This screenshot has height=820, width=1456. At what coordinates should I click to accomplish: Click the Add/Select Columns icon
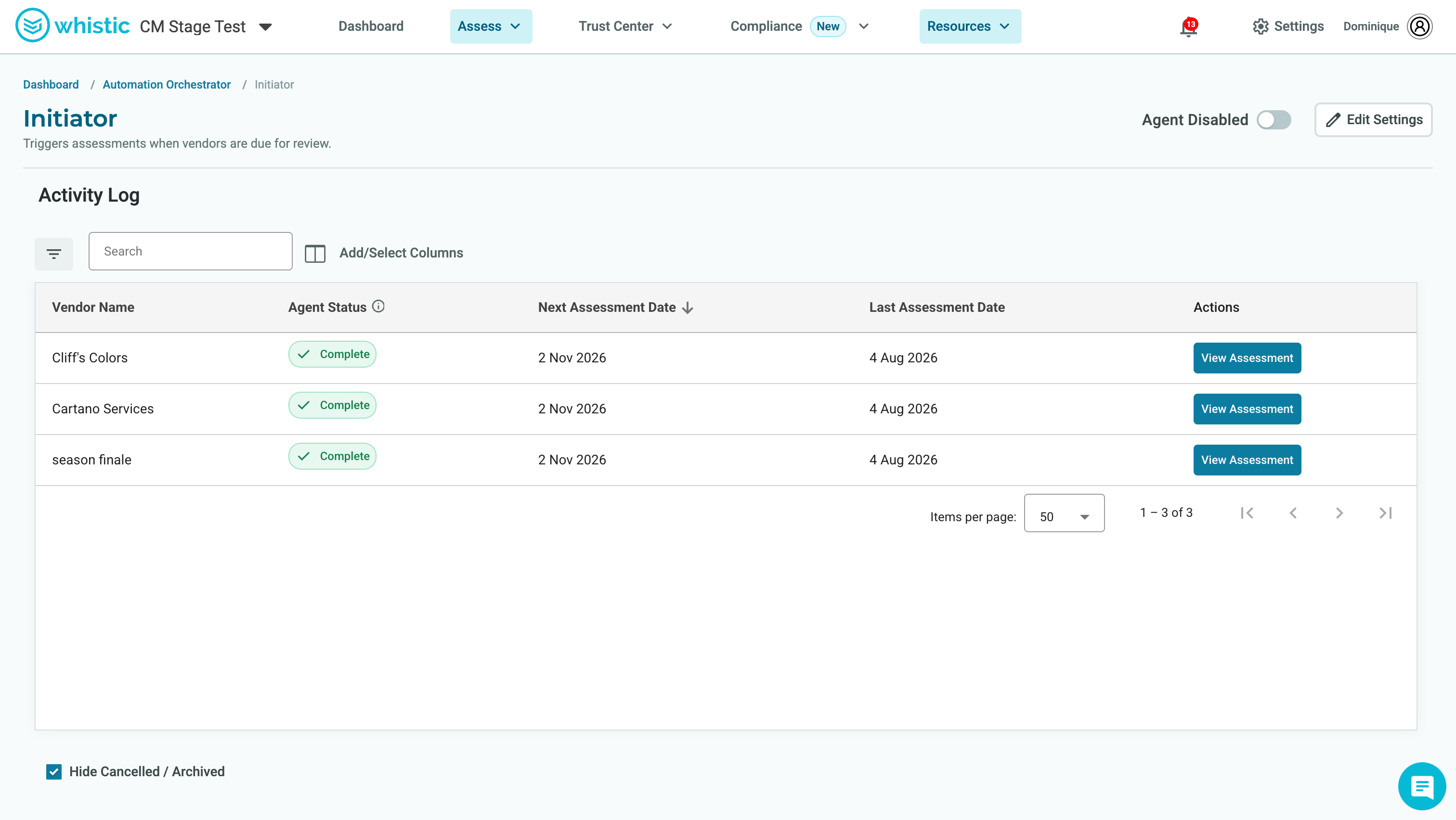(315, 254)
